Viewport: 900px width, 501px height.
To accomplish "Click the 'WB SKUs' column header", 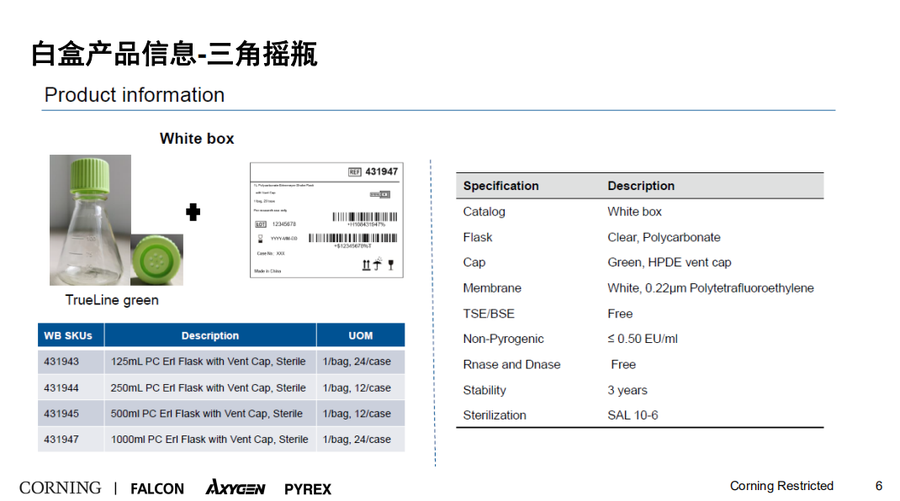I will [71, 335].
